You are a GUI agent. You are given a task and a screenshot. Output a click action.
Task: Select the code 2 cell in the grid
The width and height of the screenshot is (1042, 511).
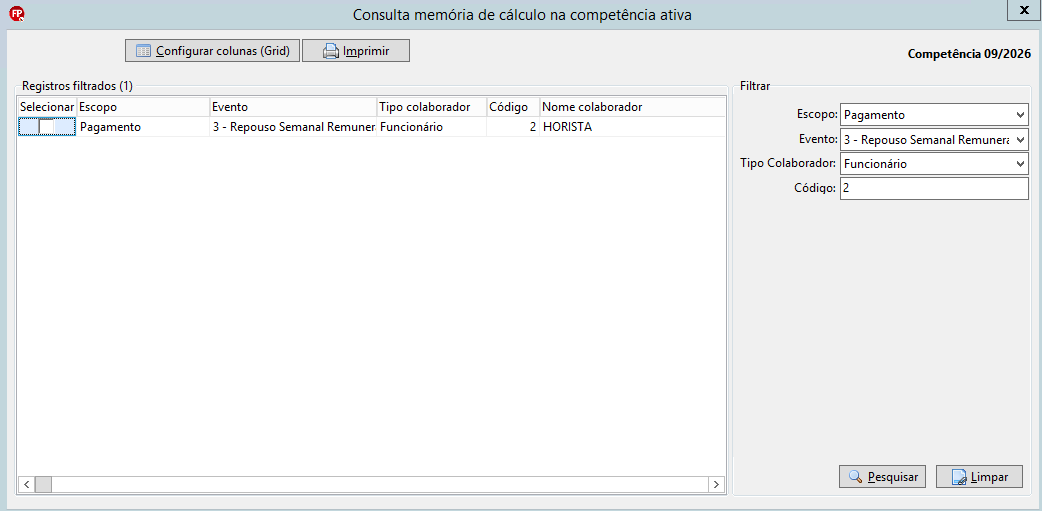click(513, 127)
